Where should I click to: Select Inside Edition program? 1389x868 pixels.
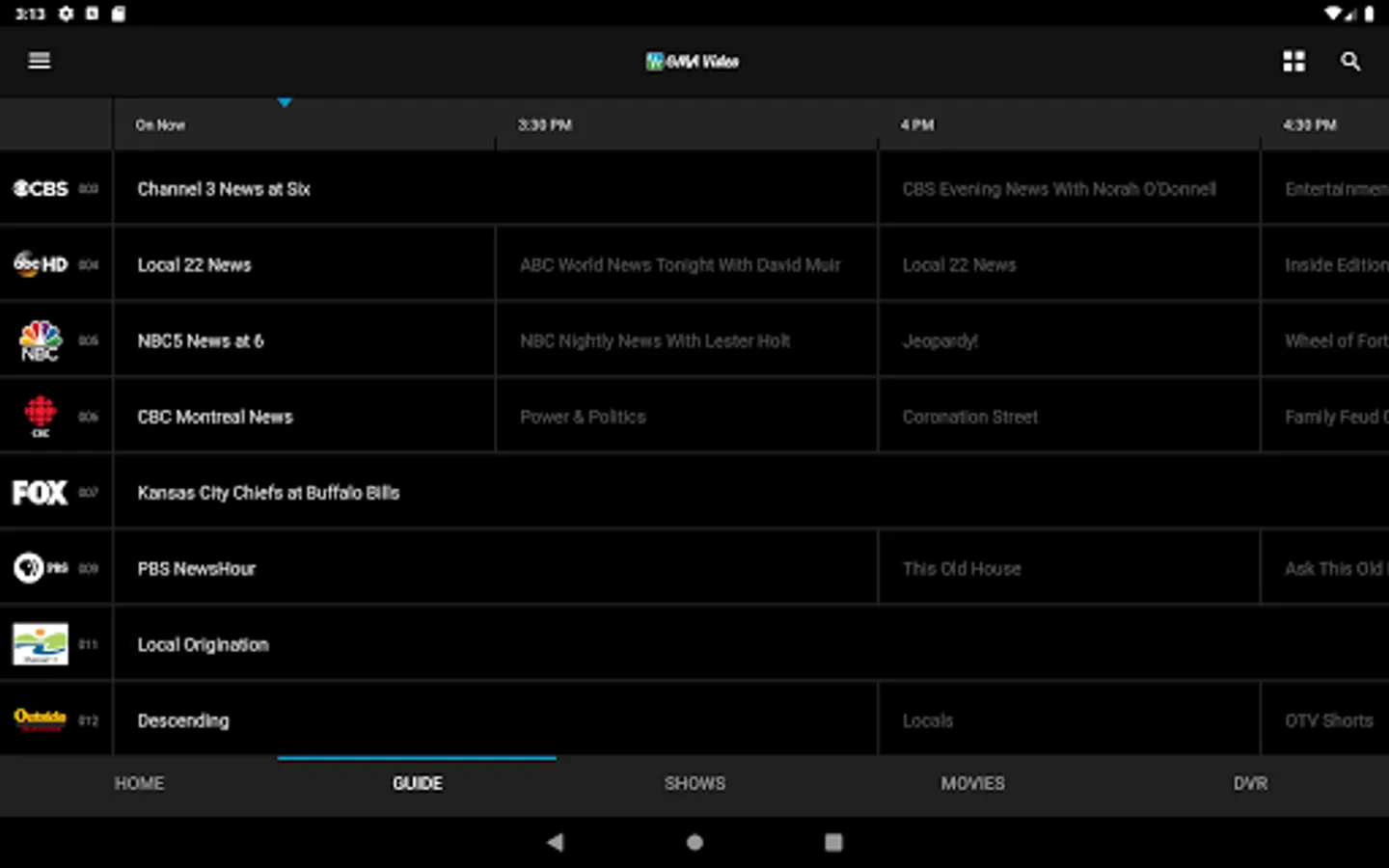click(1325, 264)
